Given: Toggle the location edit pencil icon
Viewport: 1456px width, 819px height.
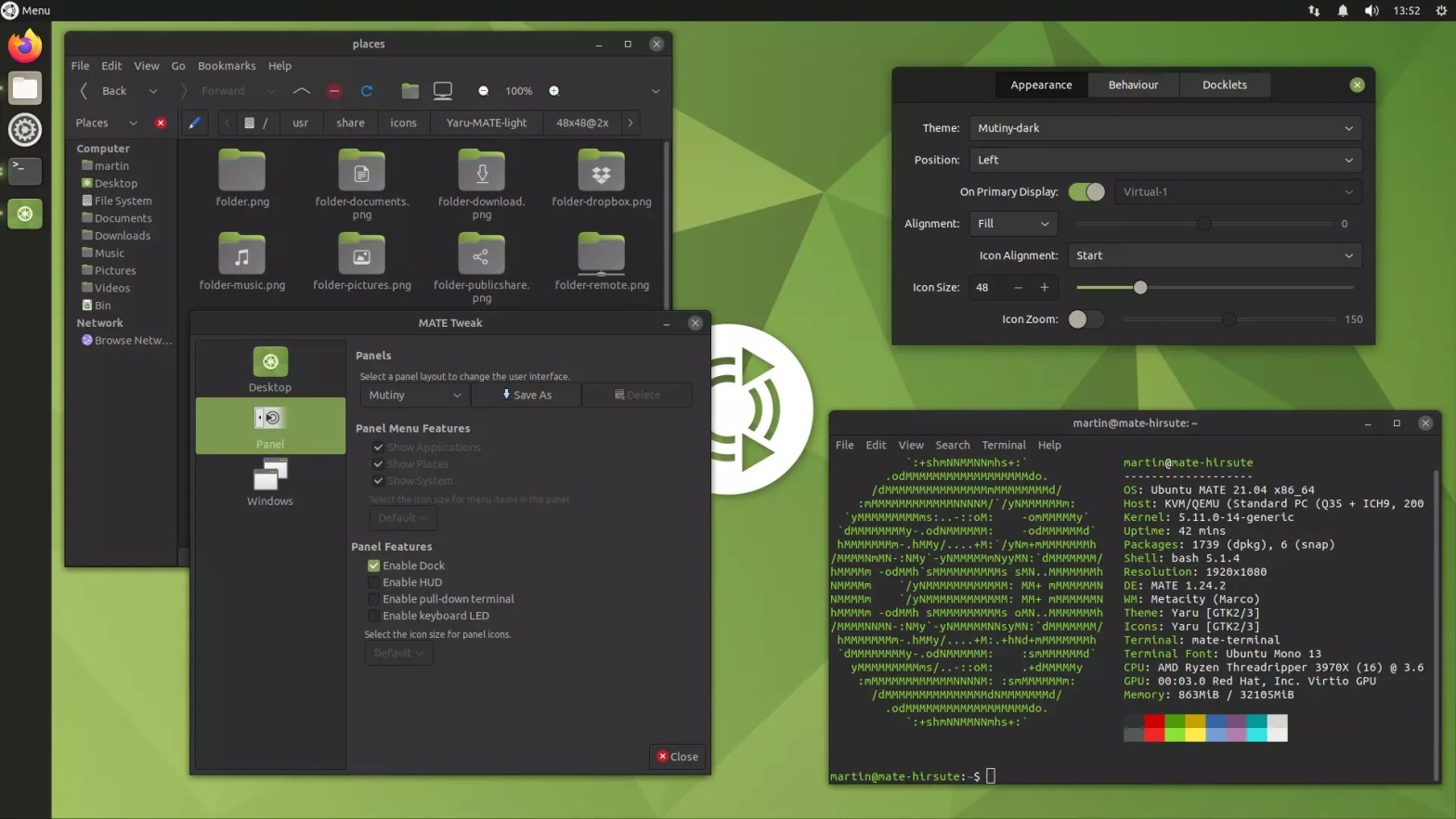Looking at the screenshot, I should click(194, 123).
